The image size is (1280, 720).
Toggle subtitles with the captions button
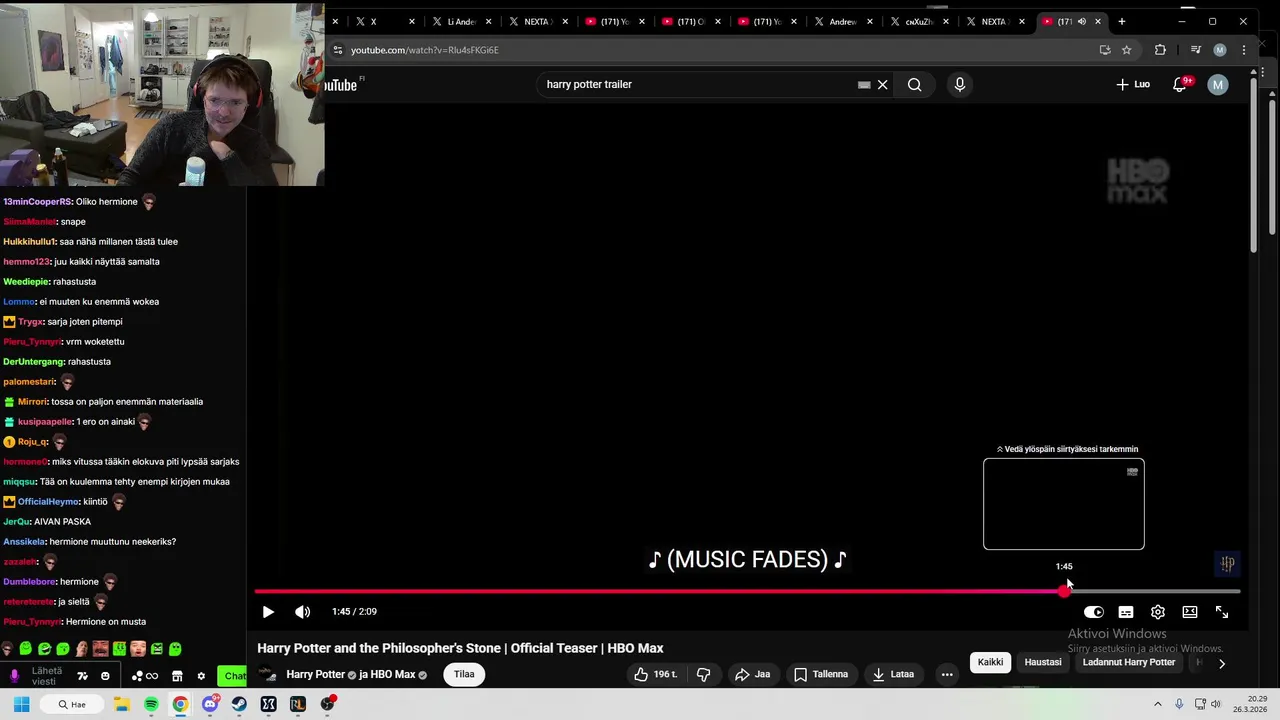[x=1126, y=612]
